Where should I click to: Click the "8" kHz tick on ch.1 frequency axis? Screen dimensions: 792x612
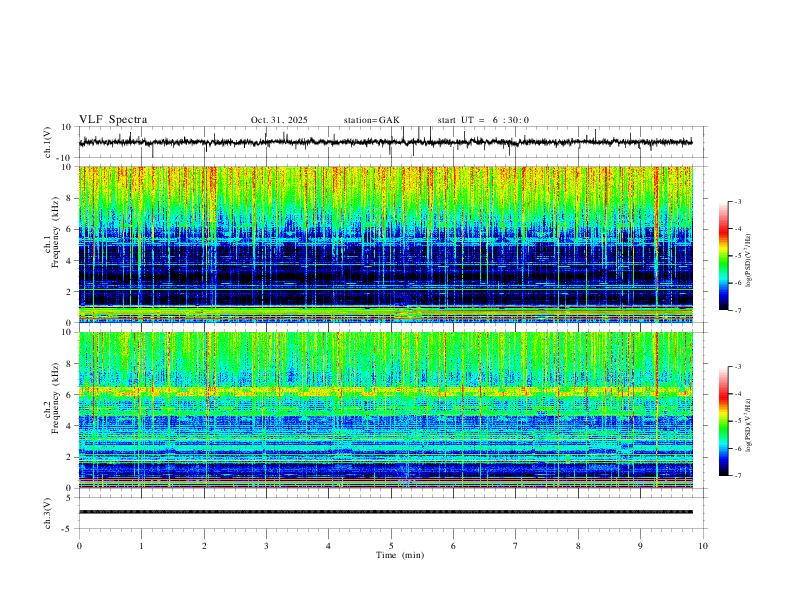pos(70,198)
